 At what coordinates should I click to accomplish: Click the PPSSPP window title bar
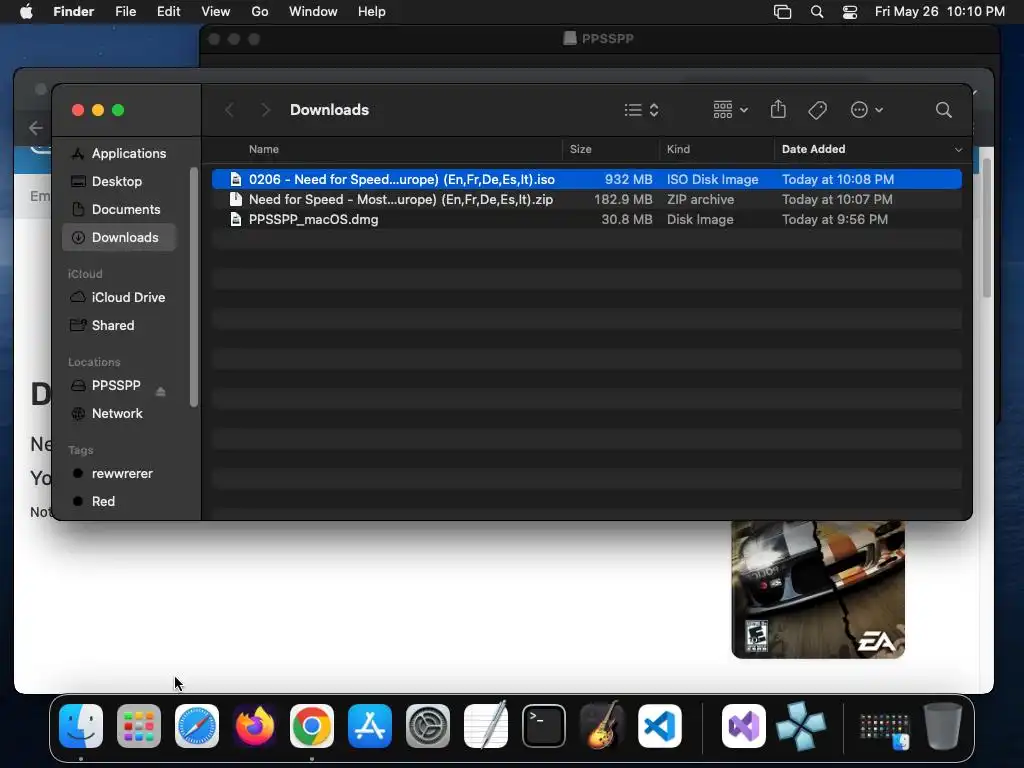click(x=599, y=39)
